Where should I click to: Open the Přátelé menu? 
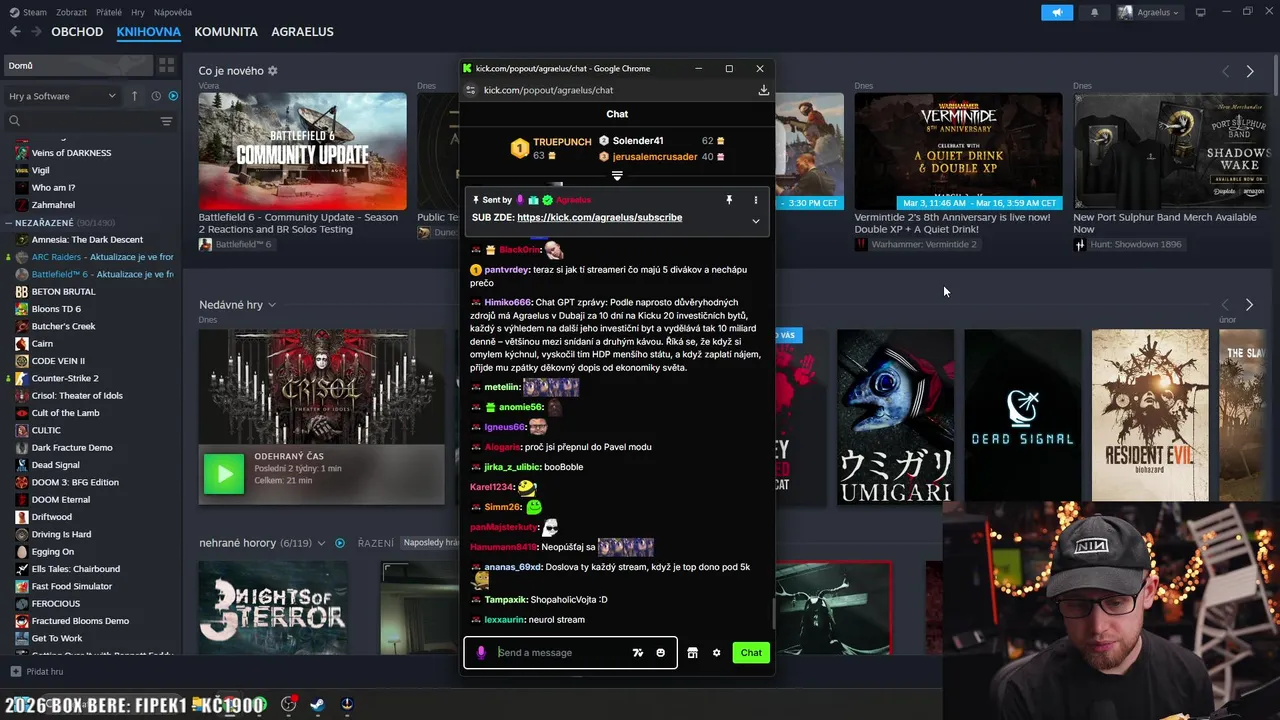[x=109, y=12]
